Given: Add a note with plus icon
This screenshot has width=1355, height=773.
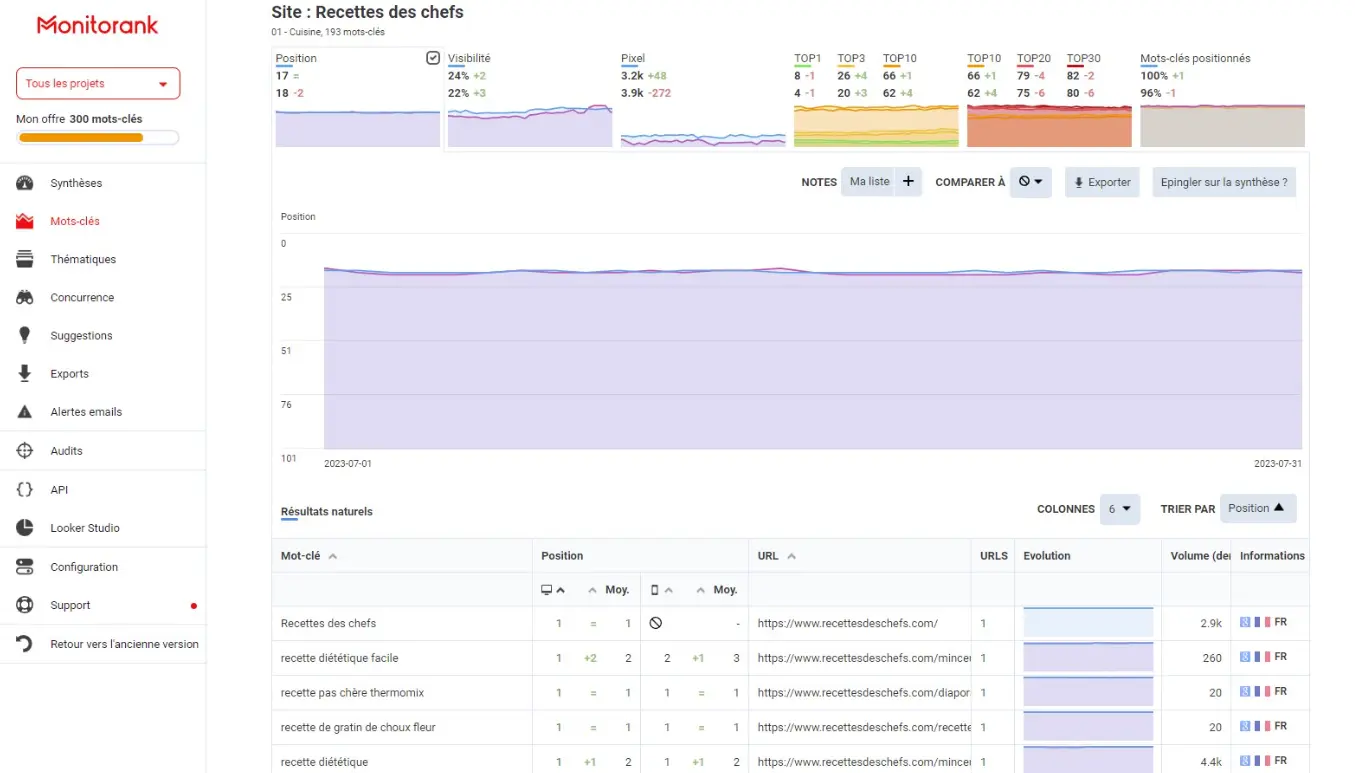Looking at the screenshot, I should click(x=908, y=182).
